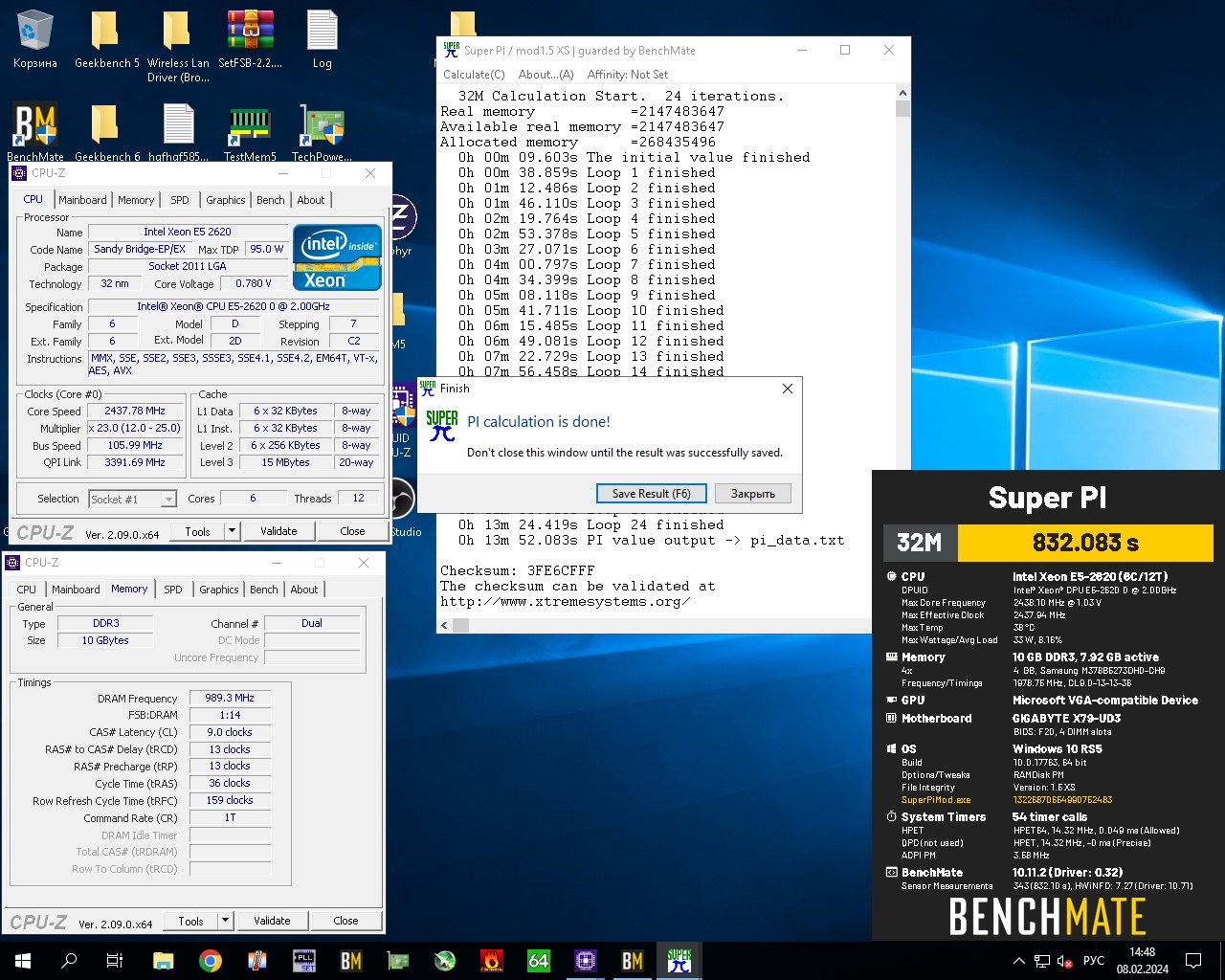Click Close button in top CPU-Z footer
1225x980 pixels.
352,531
